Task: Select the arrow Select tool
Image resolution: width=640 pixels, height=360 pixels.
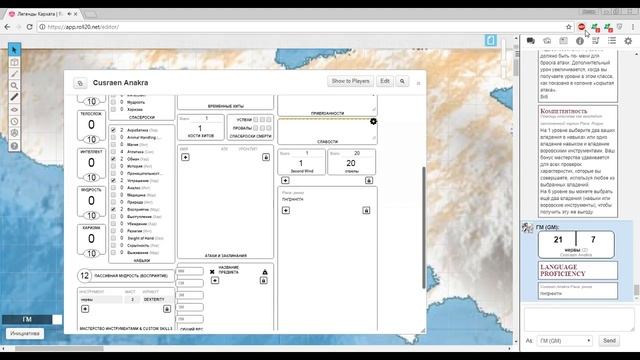Action: [14, 50]
